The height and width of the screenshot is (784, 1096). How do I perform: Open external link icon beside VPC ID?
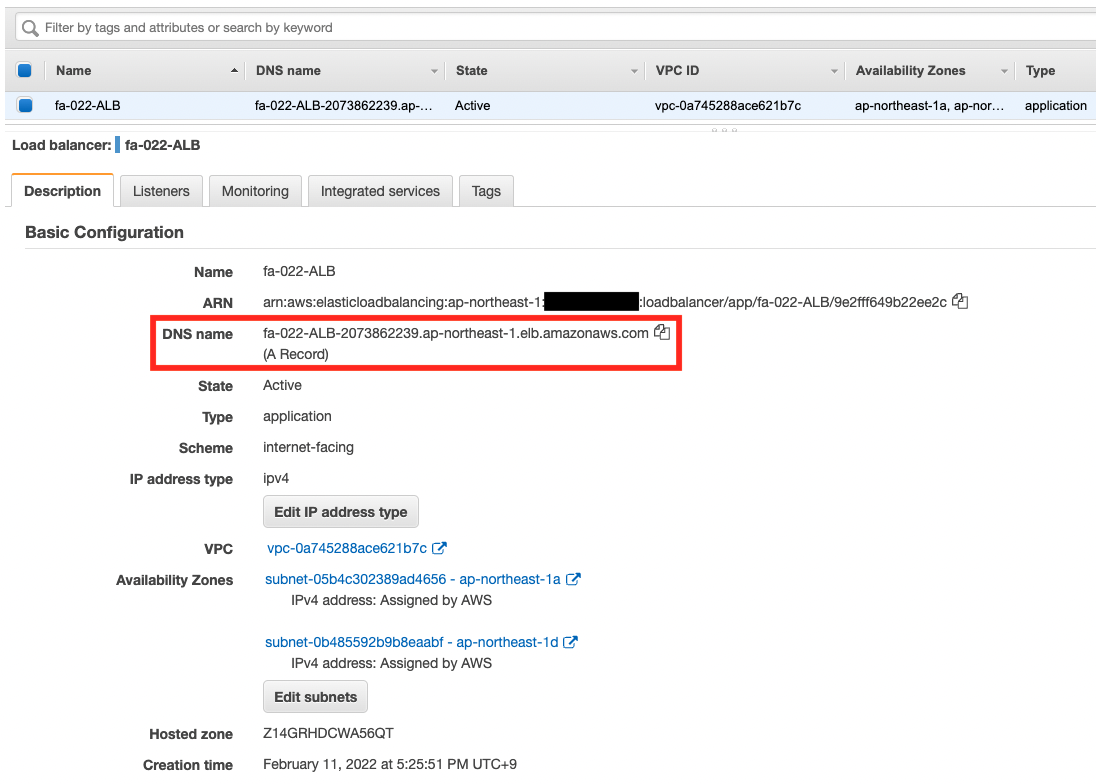[x=439, y=548]
